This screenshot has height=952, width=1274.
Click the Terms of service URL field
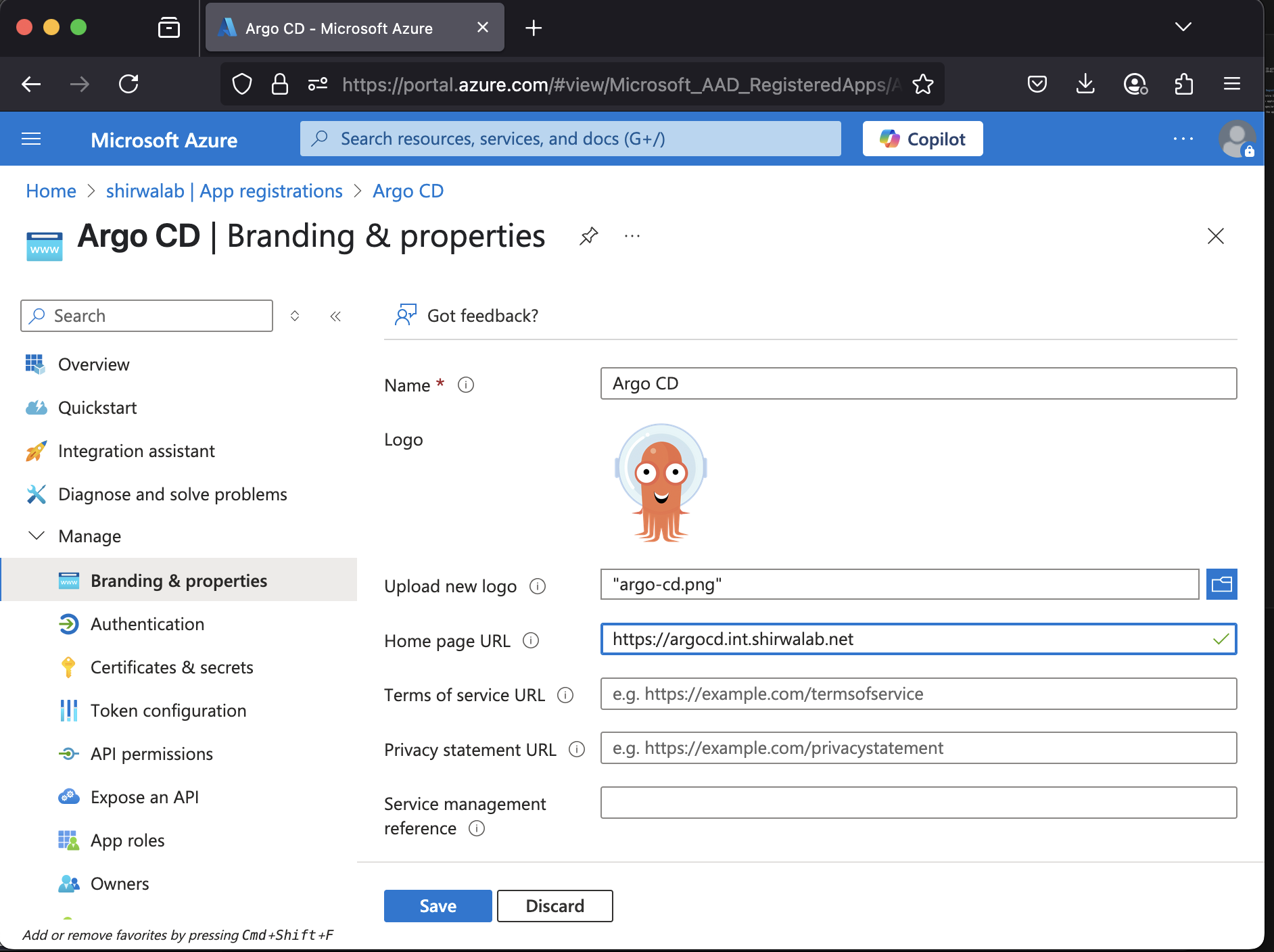[x=918, y=694]
